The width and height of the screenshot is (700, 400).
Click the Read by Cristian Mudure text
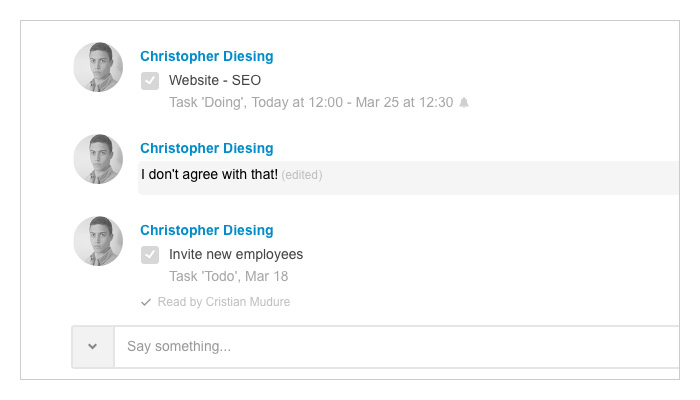tap(224, 302)
